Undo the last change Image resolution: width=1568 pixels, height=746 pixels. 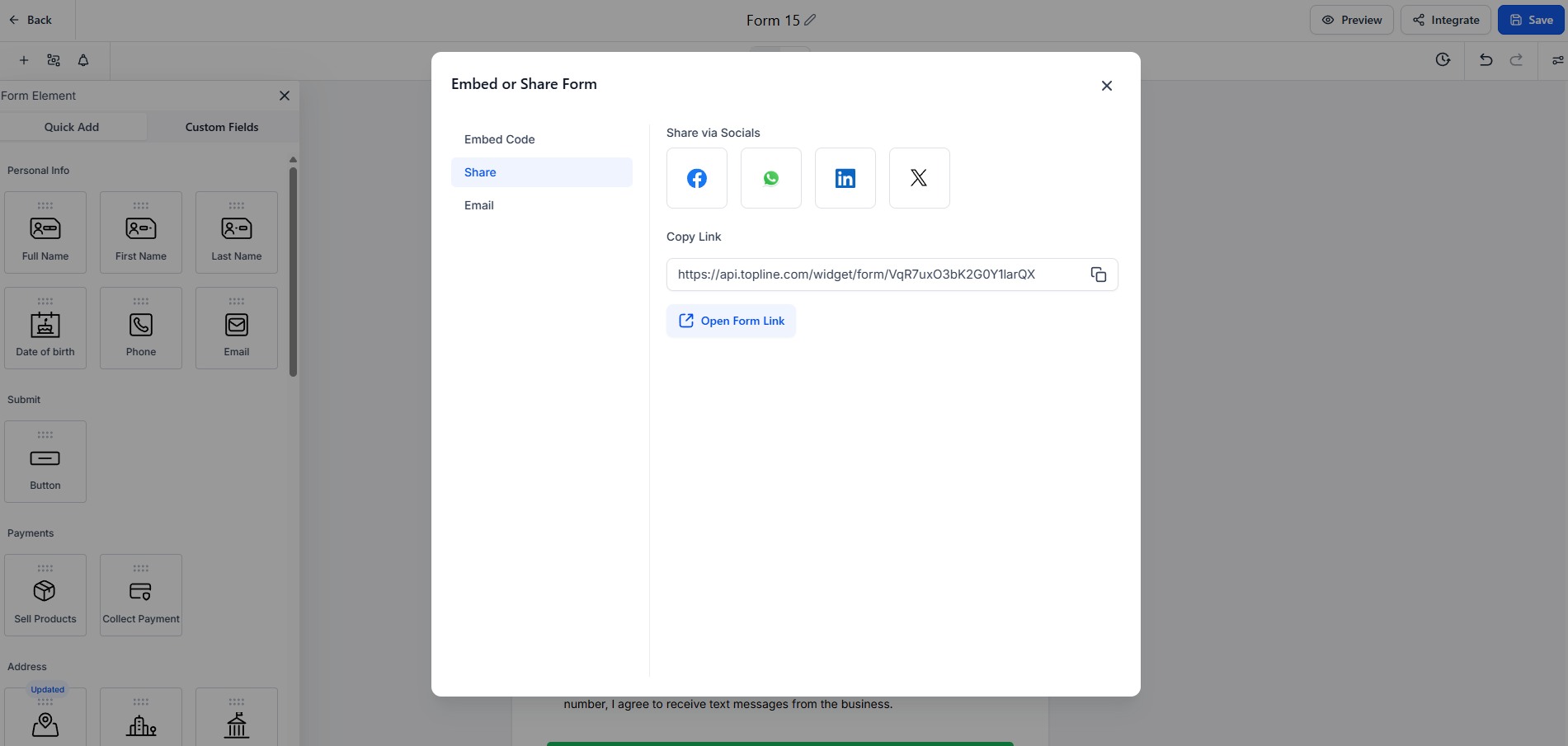(1486, 59)
